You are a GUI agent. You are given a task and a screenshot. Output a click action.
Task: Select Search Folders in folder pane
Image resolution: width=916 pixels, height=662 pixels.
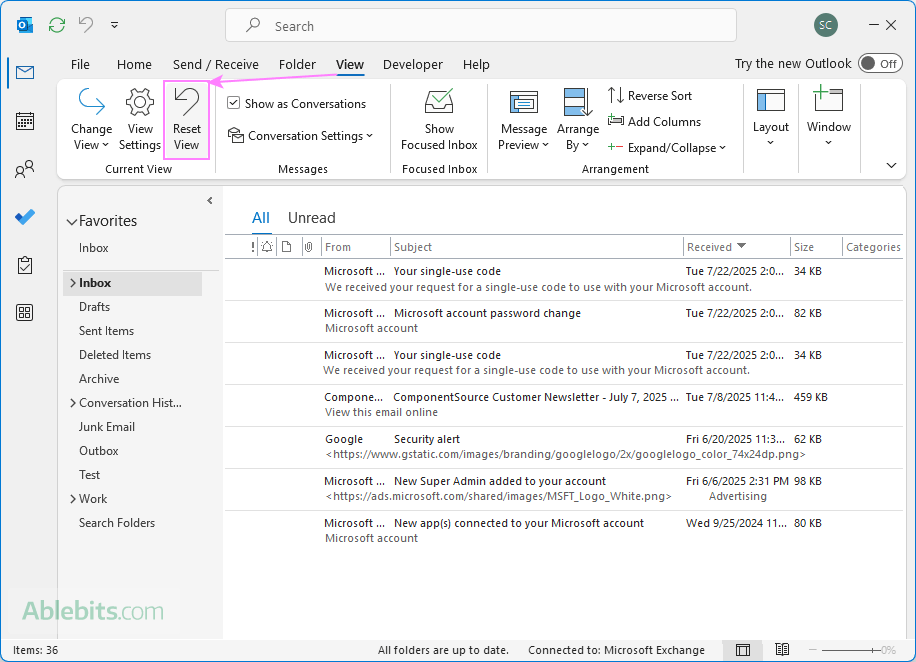coord(117,523)
